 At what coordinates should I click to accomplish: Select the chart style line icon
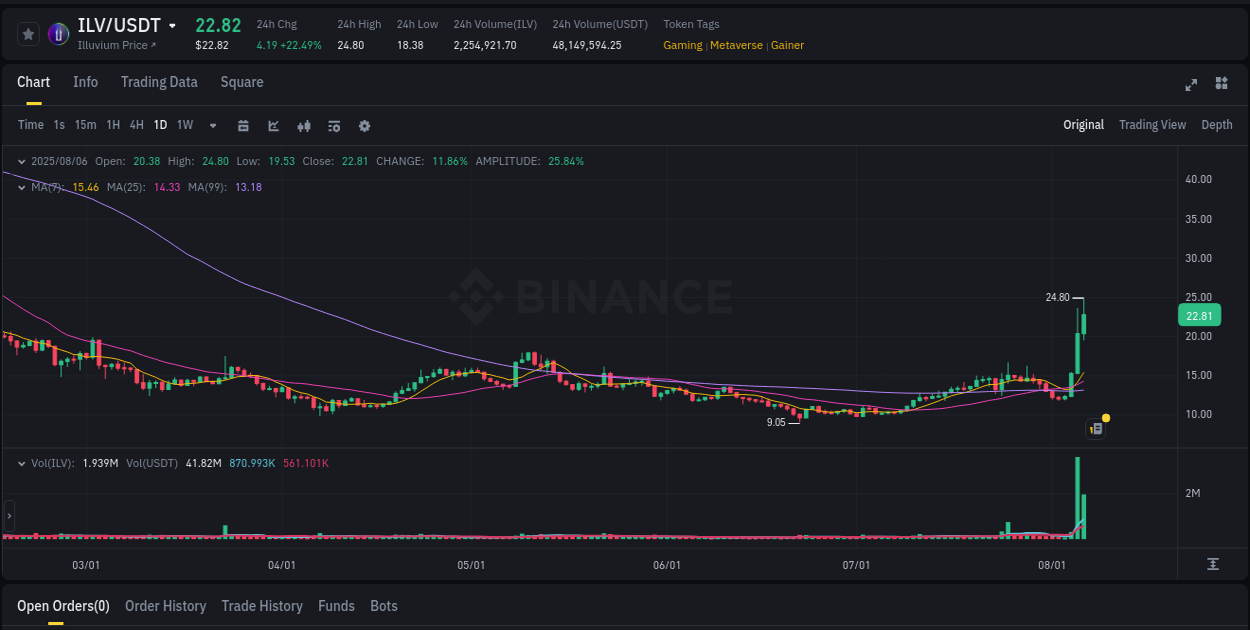(x=273, y=126)
